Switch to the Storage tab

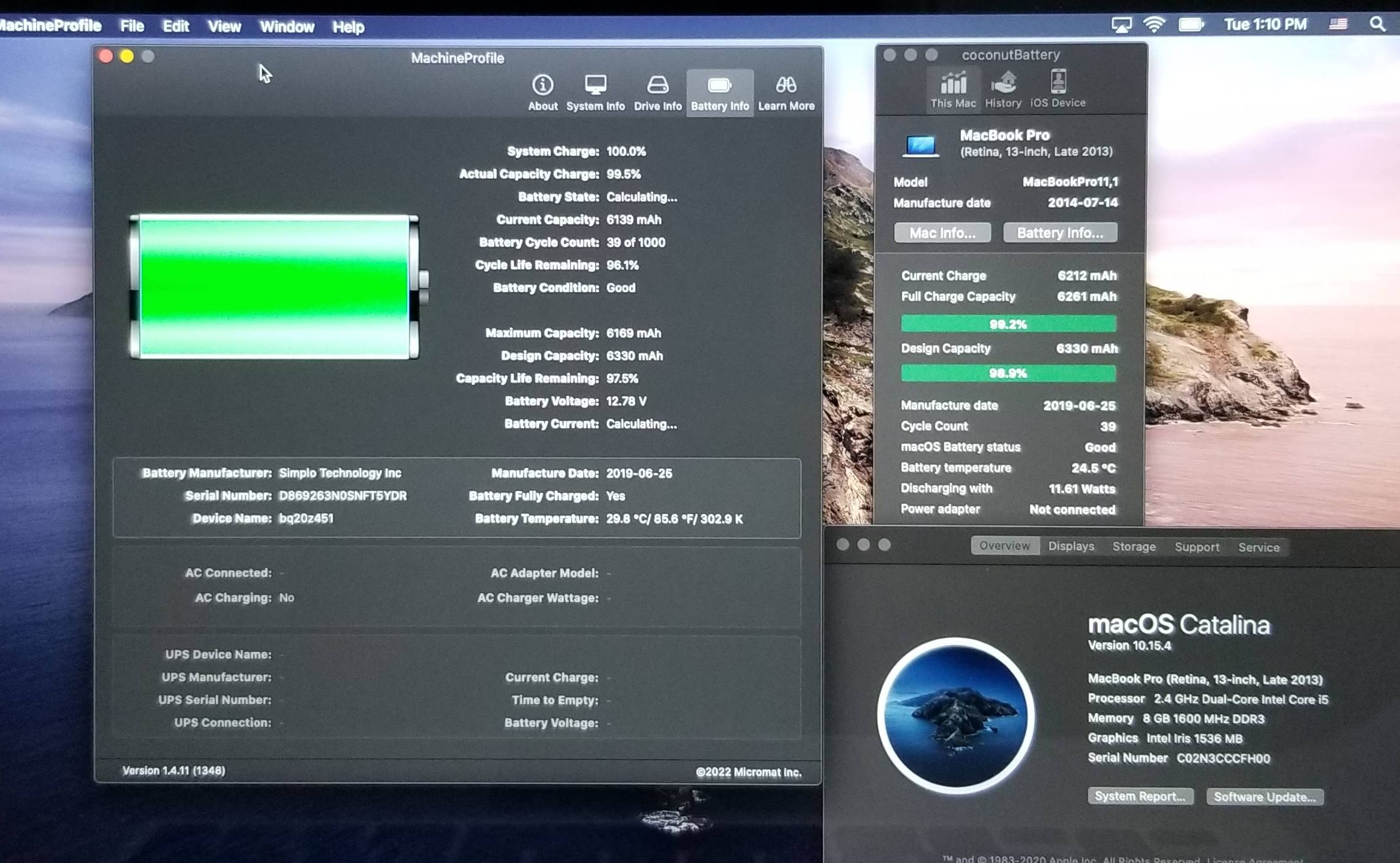click(1134, 546)
